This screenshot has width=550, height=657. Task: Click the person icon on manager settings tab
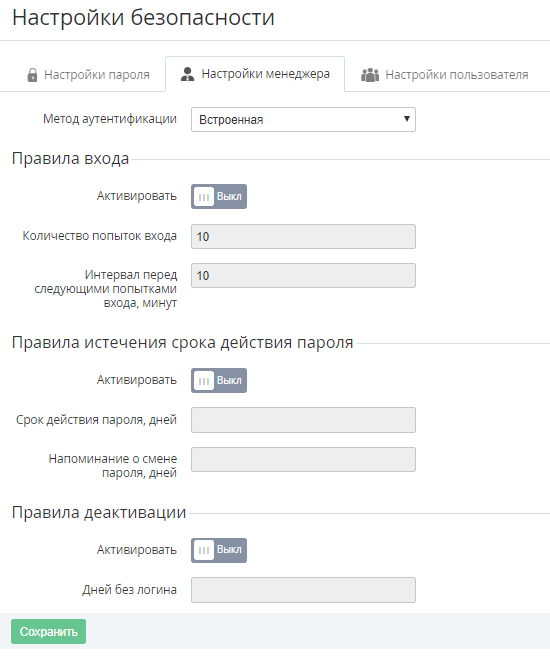pyautogui.click(x=187, y=74)
